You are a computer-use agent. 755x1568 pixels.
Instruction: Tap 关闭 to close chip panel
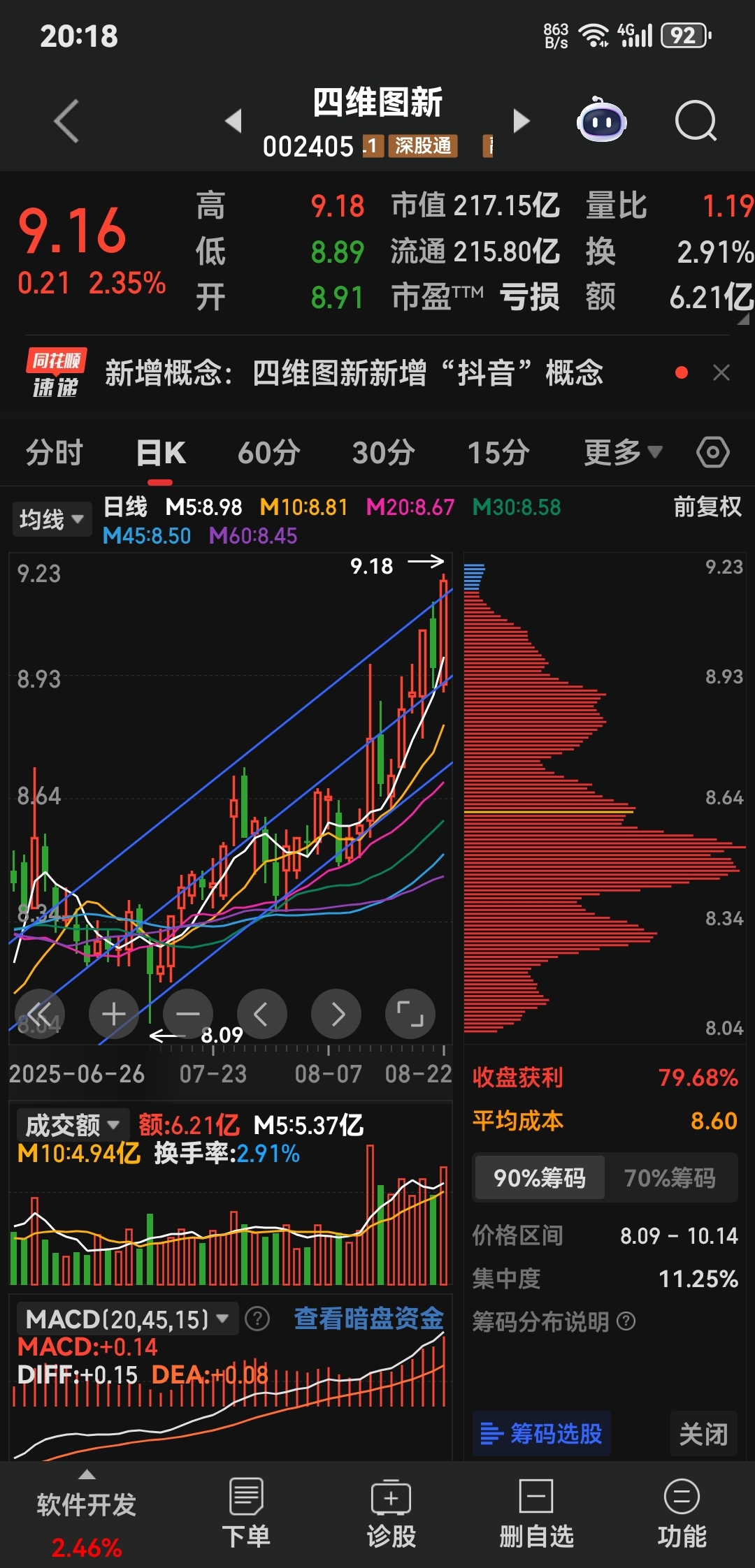[704, 1434]
